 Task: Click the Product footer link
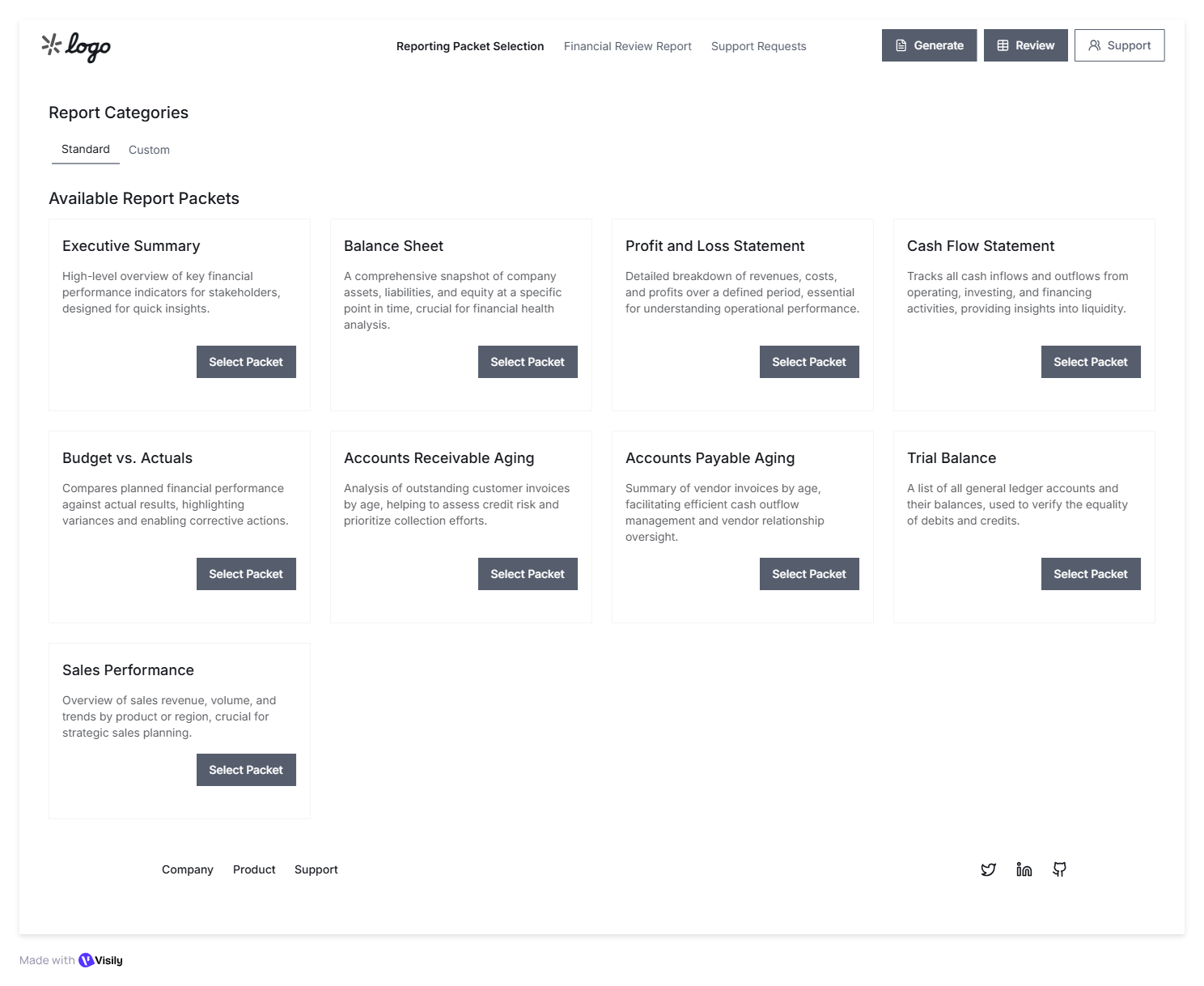(x=254, y=869)
